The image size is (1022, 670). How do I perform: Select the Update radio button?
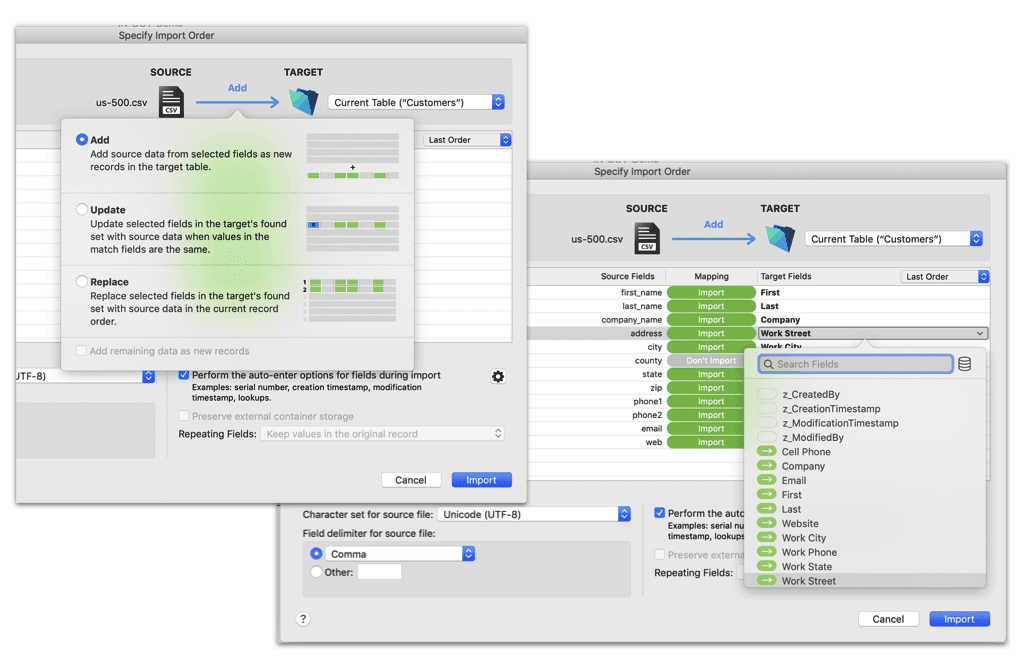click(x=81, y=209)
